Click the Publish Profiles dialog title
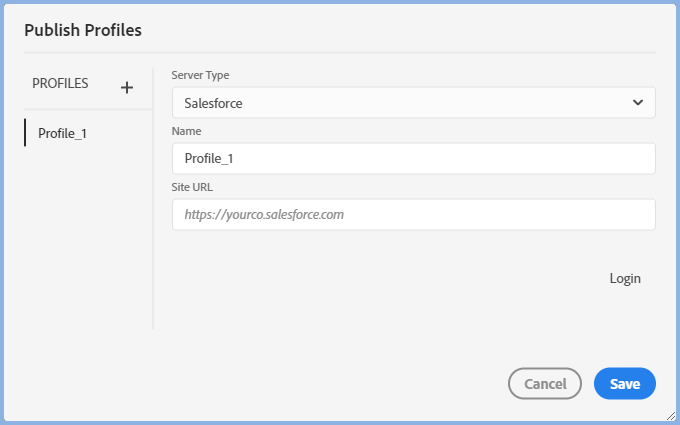 (83, 30)
